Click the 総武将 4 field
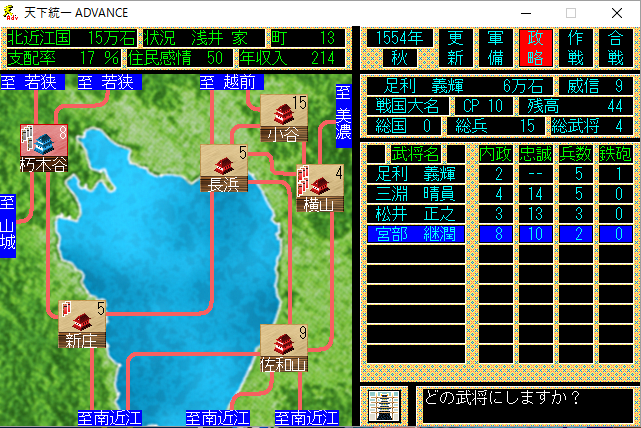Screen dimensions: 641x428 pos(592,126)
